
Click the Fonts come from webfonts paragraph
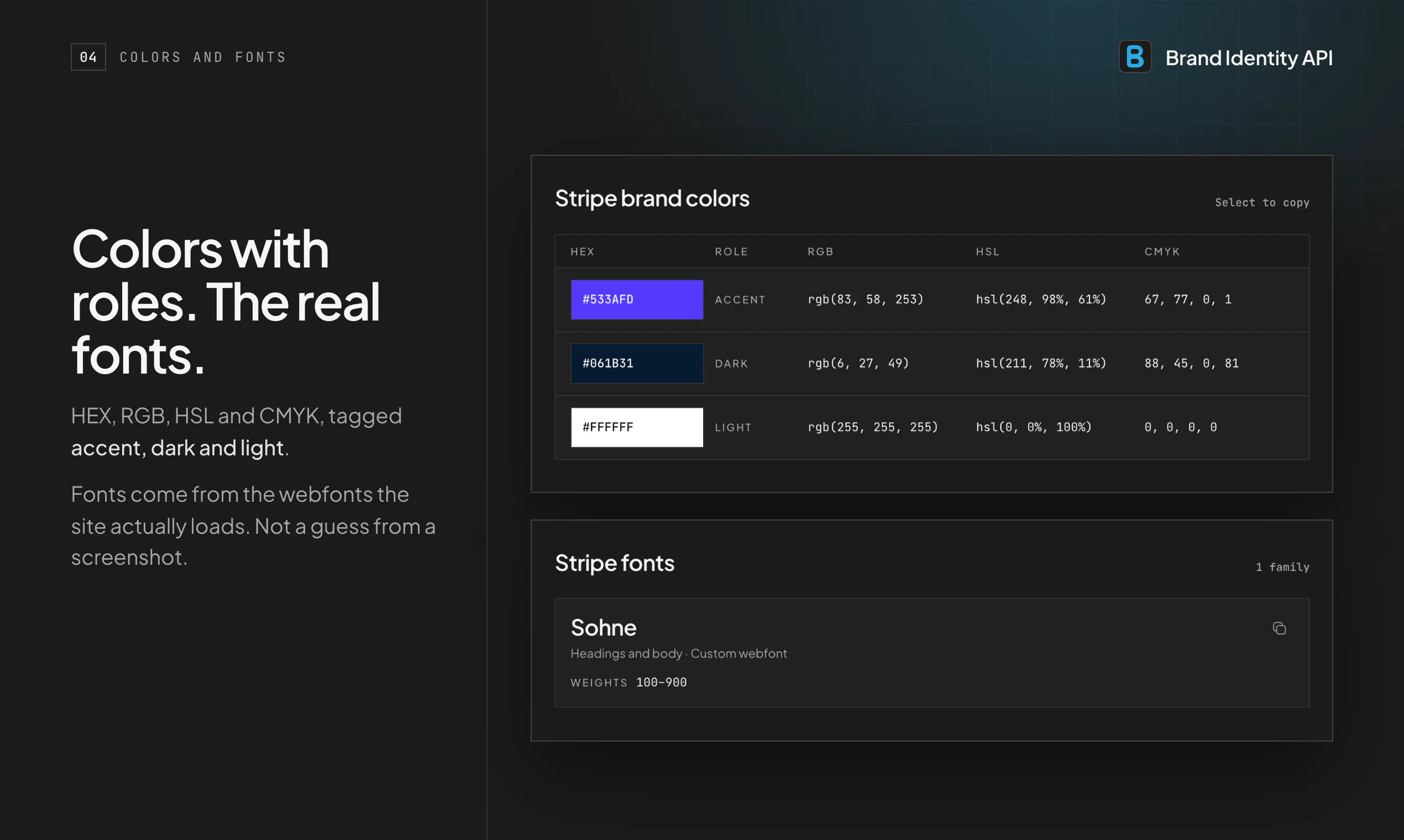coord(253,526)
